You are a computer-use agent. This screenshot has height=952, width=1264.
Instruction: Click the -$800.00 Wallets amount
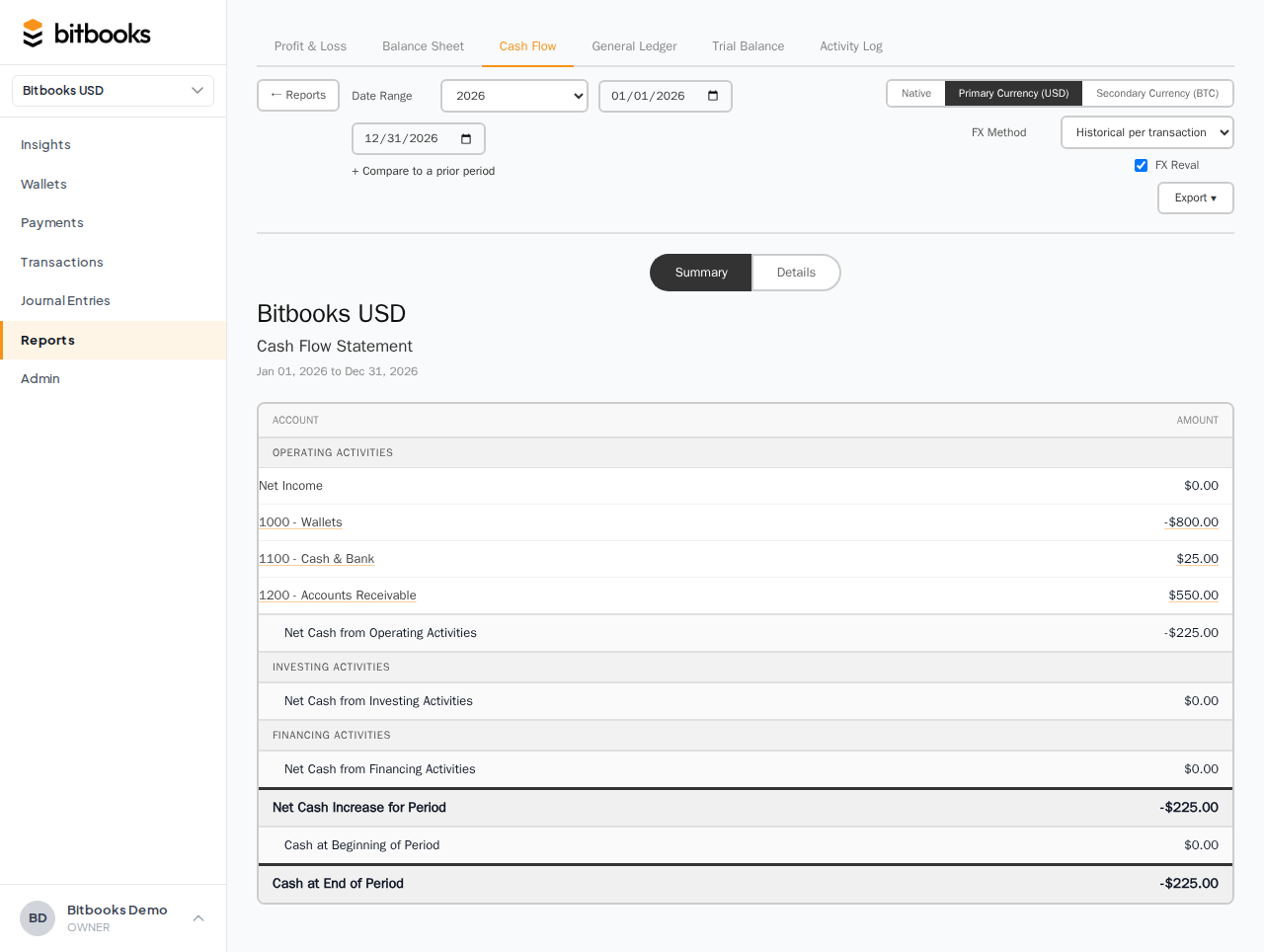coord(1191,522)
